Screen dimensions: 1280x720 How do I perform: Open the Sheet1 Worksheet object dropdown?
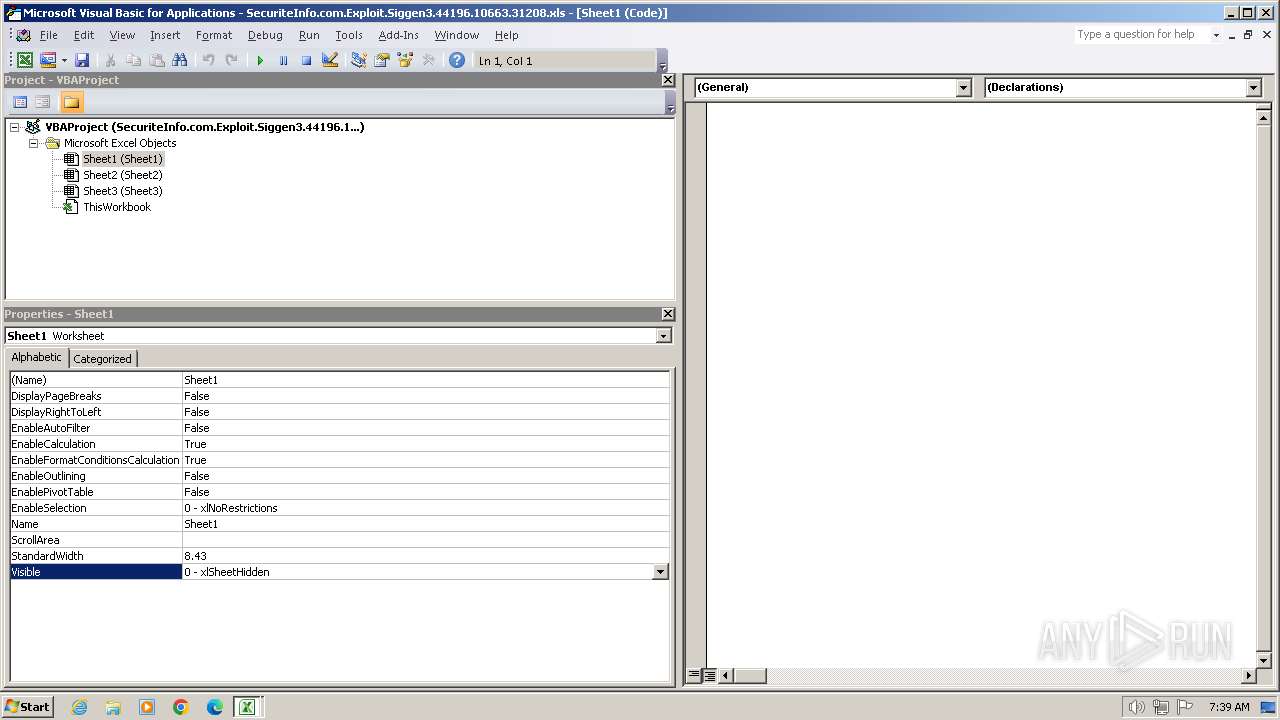tap(664, 336)
